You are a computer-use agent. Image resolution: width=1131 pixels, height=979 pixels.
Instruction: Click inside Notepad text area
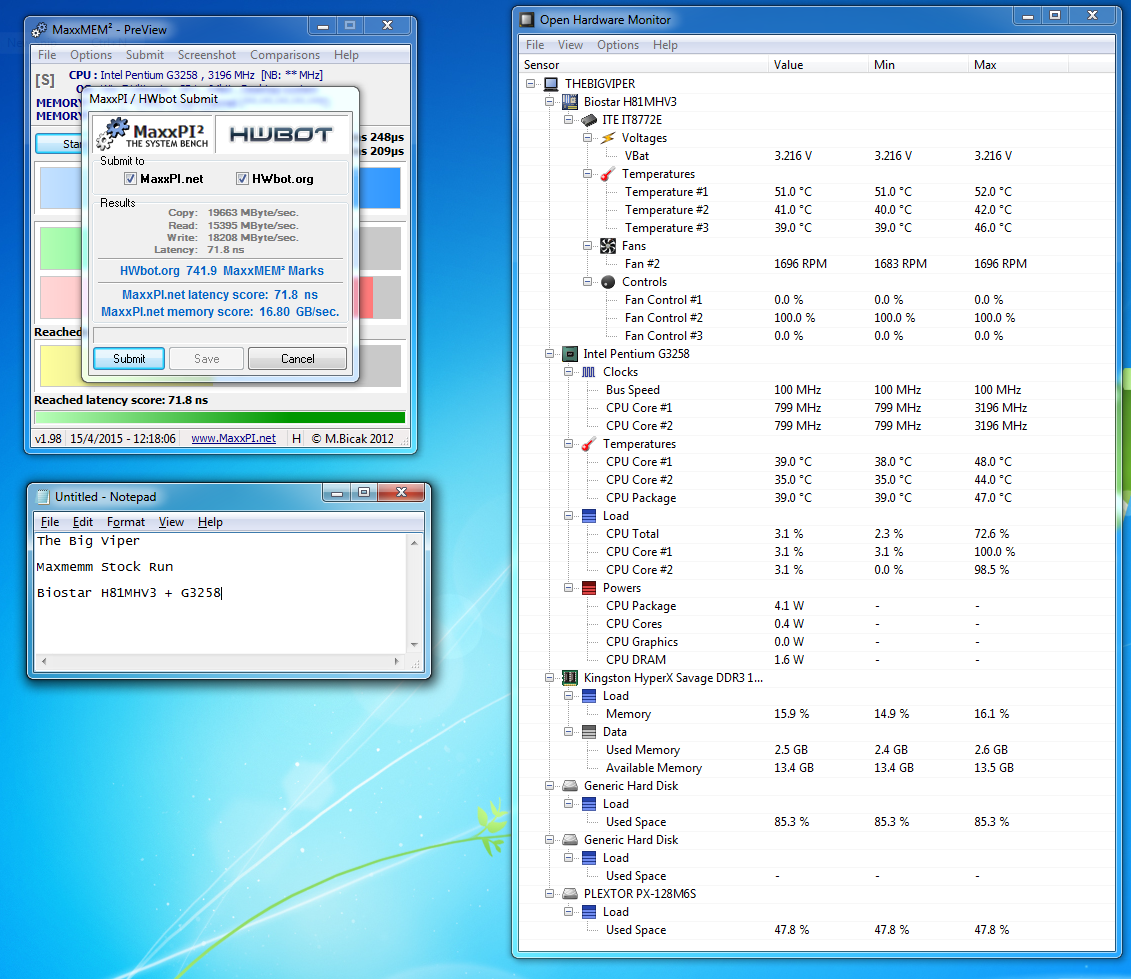tap(220, 593)
